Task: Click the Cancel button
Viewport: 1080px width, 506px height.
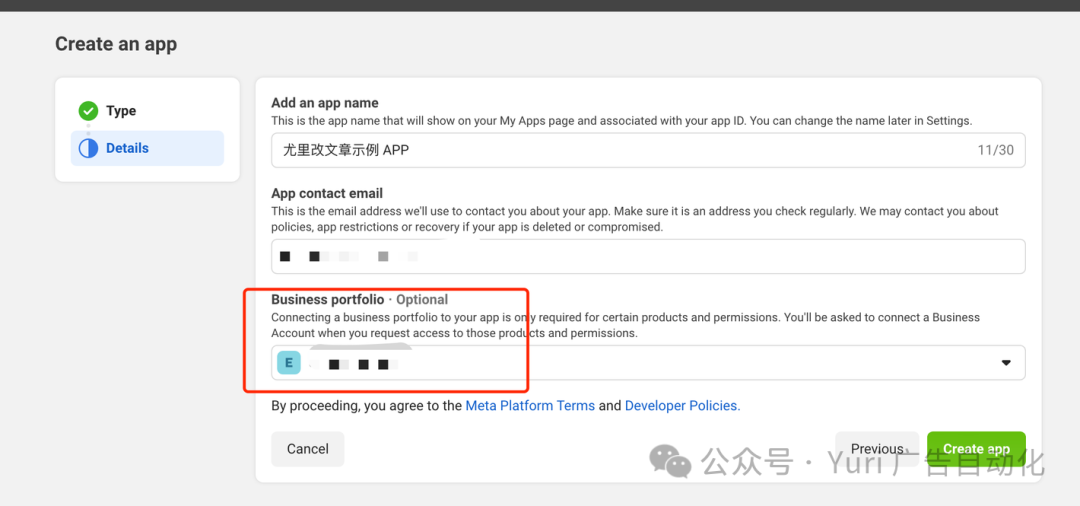Action: [x=308, y=449]
